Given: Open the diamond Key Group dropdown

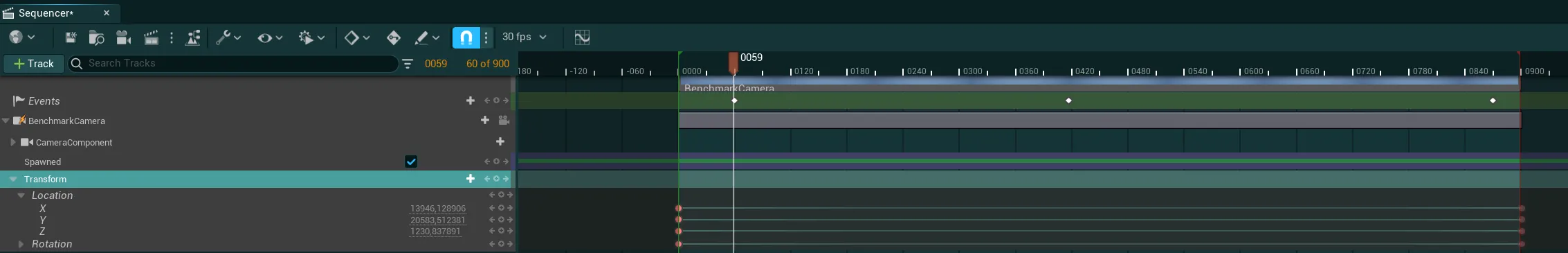Looking at the screenshot, I should tap(357, 37).
